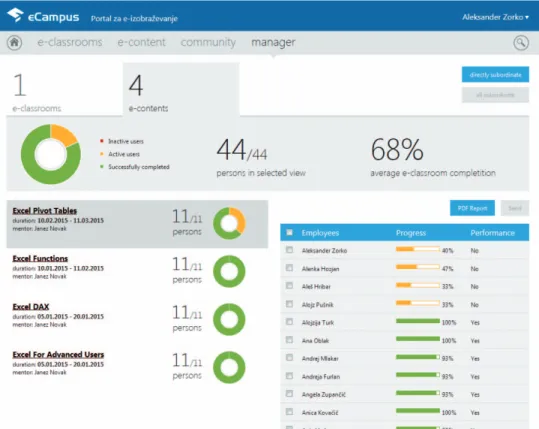Check the Aleksander Zorko row checkbox

click(289, 250)
